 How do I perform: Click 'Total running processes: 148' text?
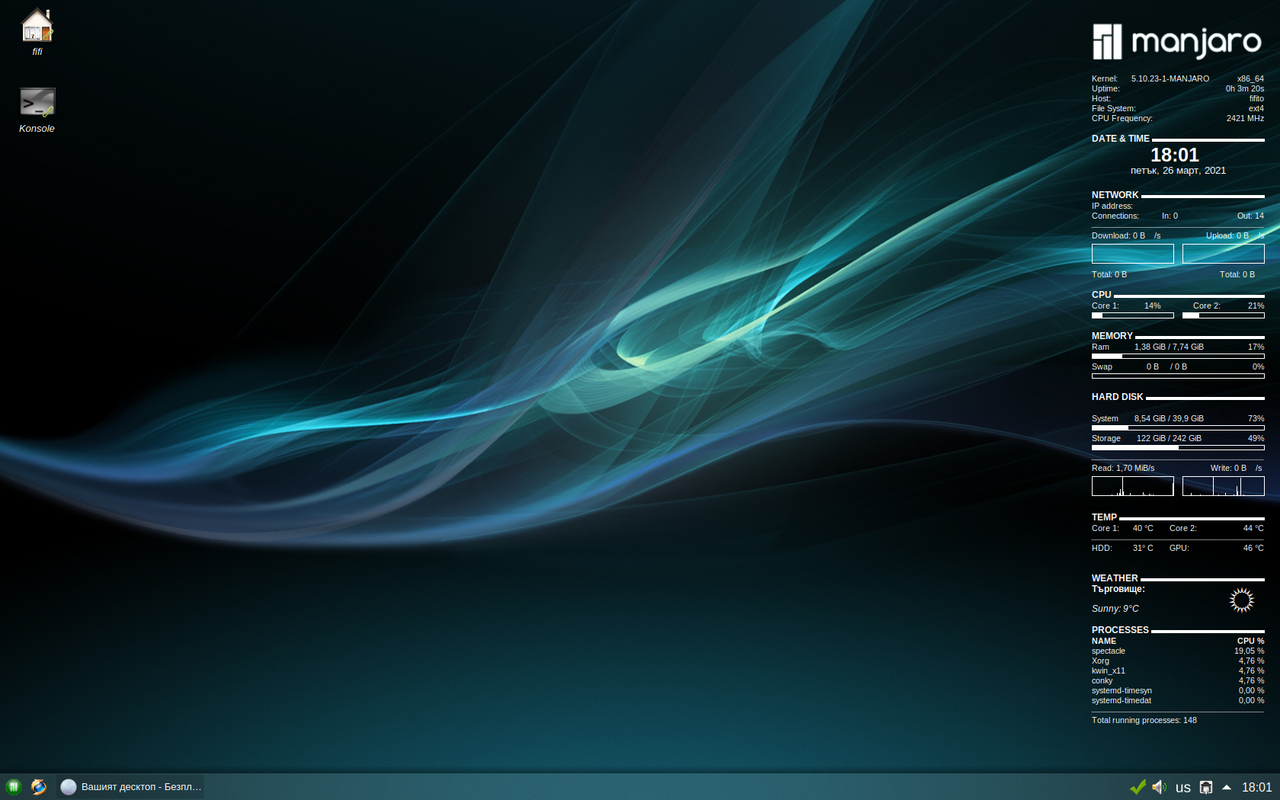(1144, 720)
